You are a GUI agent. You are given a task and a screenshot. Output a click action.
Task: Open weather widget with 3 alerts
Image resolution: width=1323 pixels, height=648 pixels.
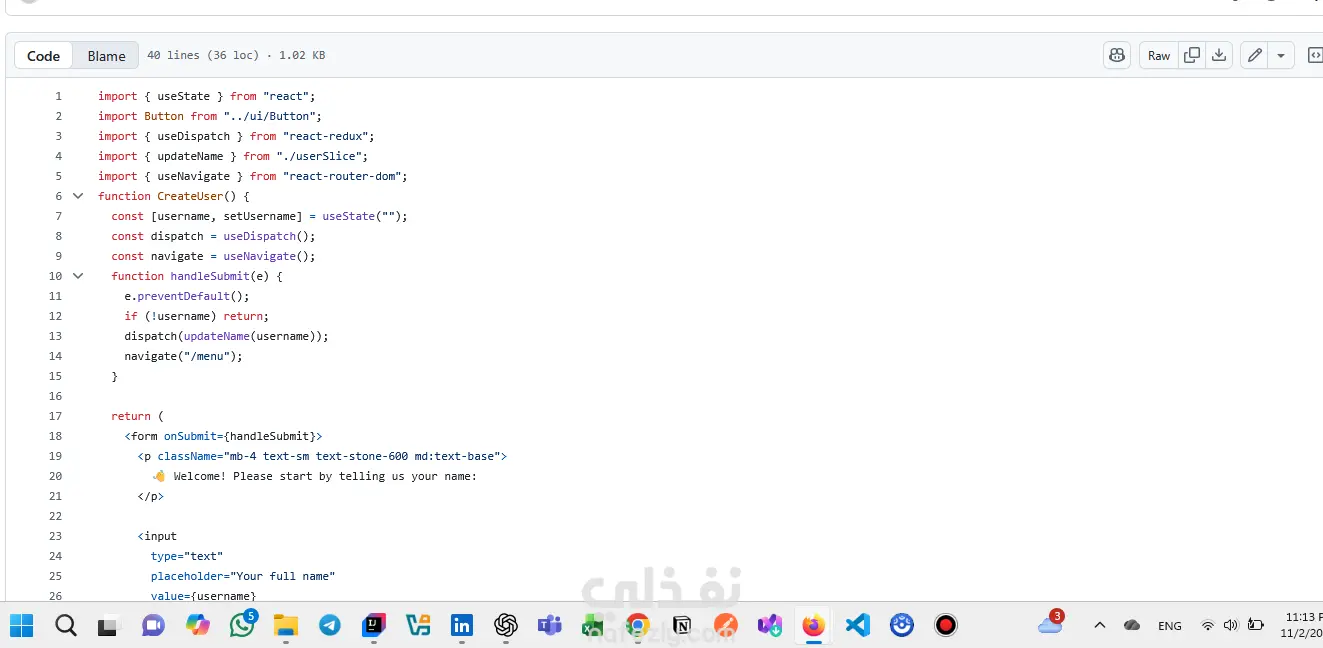[1050, 624]
